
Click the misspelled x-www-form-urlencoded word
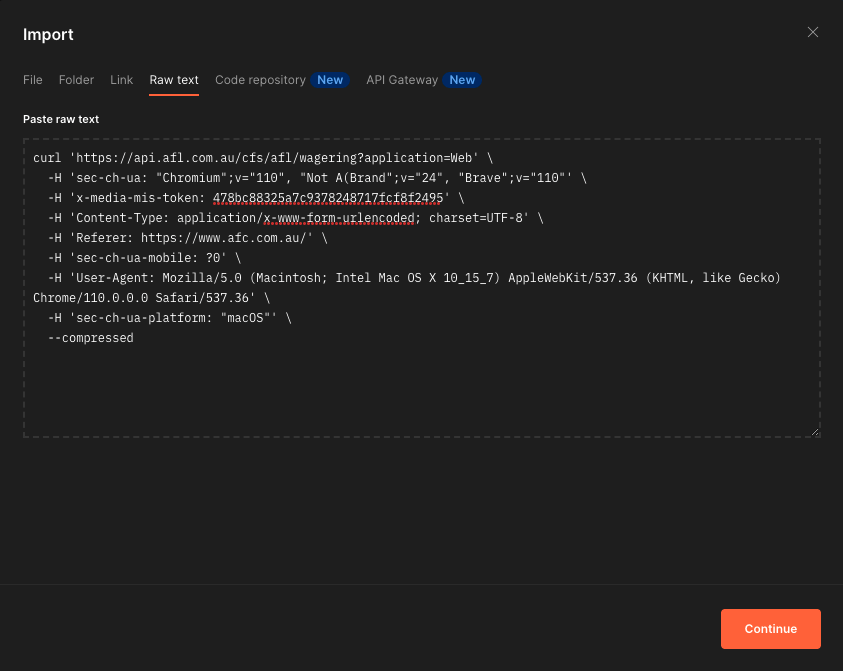pos(339,218)
